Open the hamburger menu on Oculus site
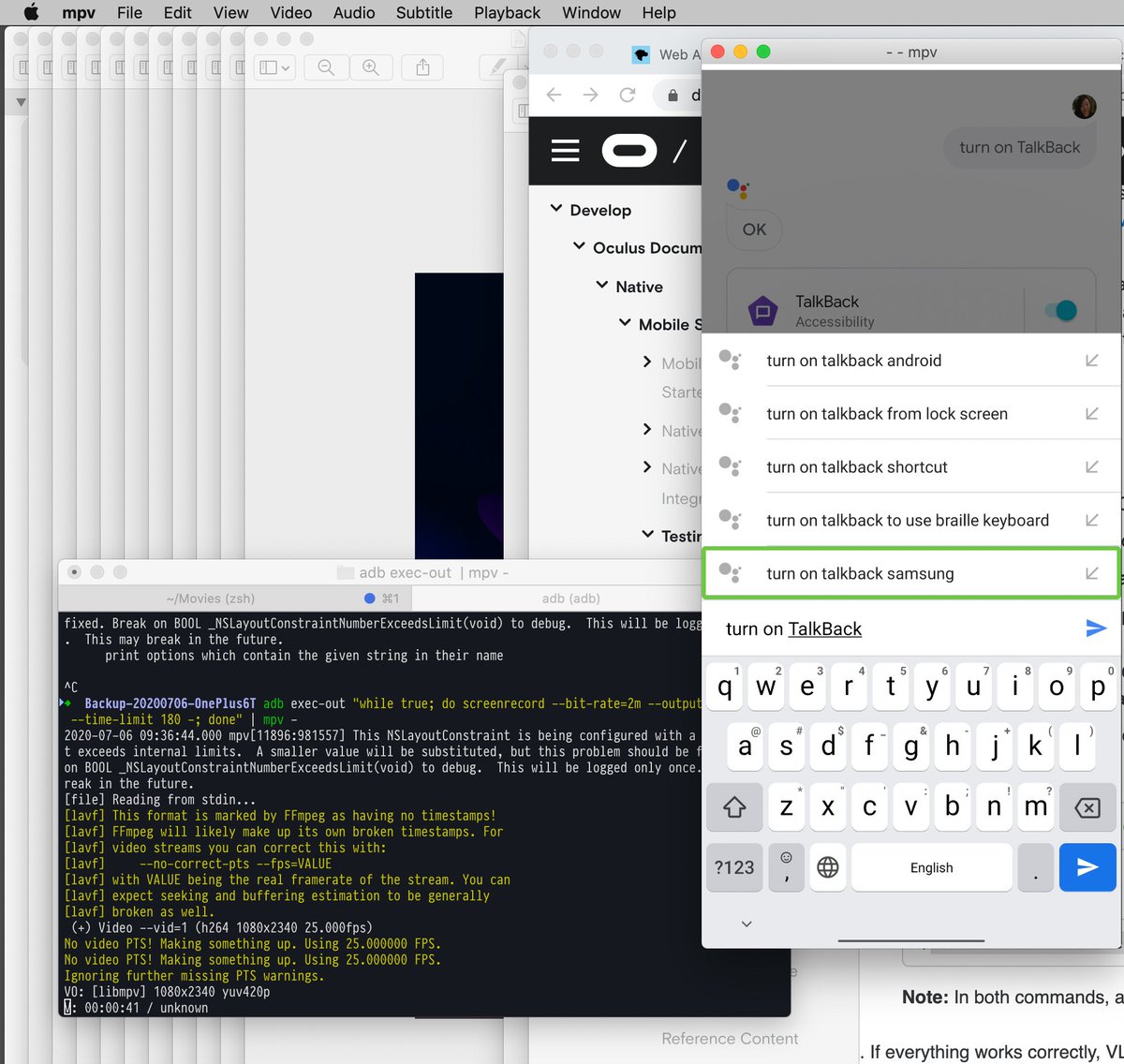Viewport: 1124px width, 1064px height. (565, 151)
